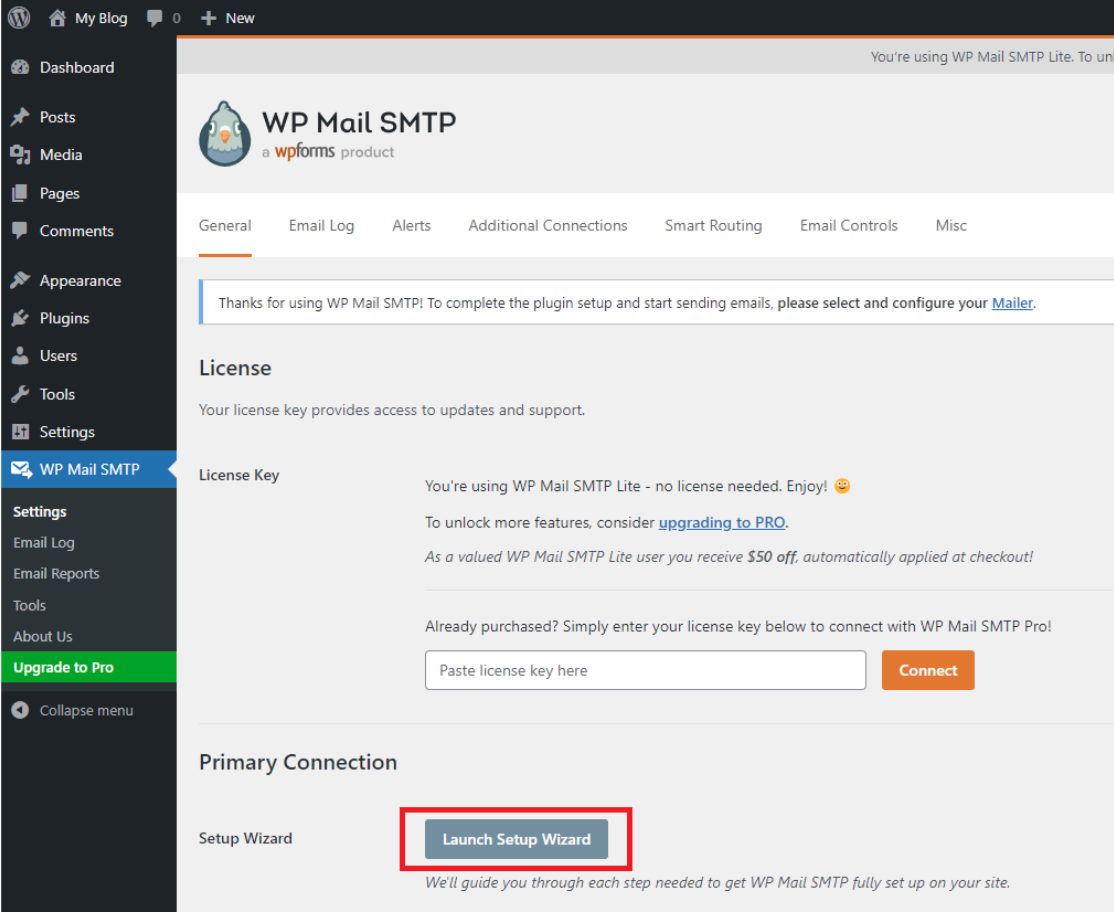Switch to Additional Connections tab

pyautogui.click(x=548, y=226)
